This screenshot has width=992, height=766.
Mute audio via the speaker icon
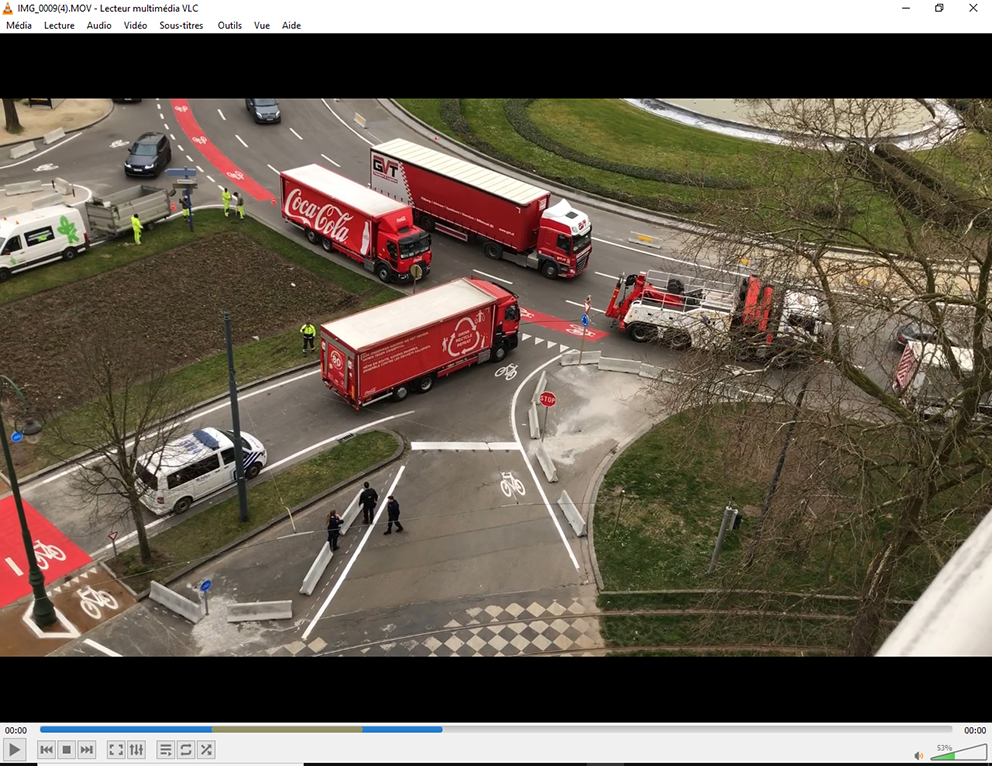tap(919, 755)
